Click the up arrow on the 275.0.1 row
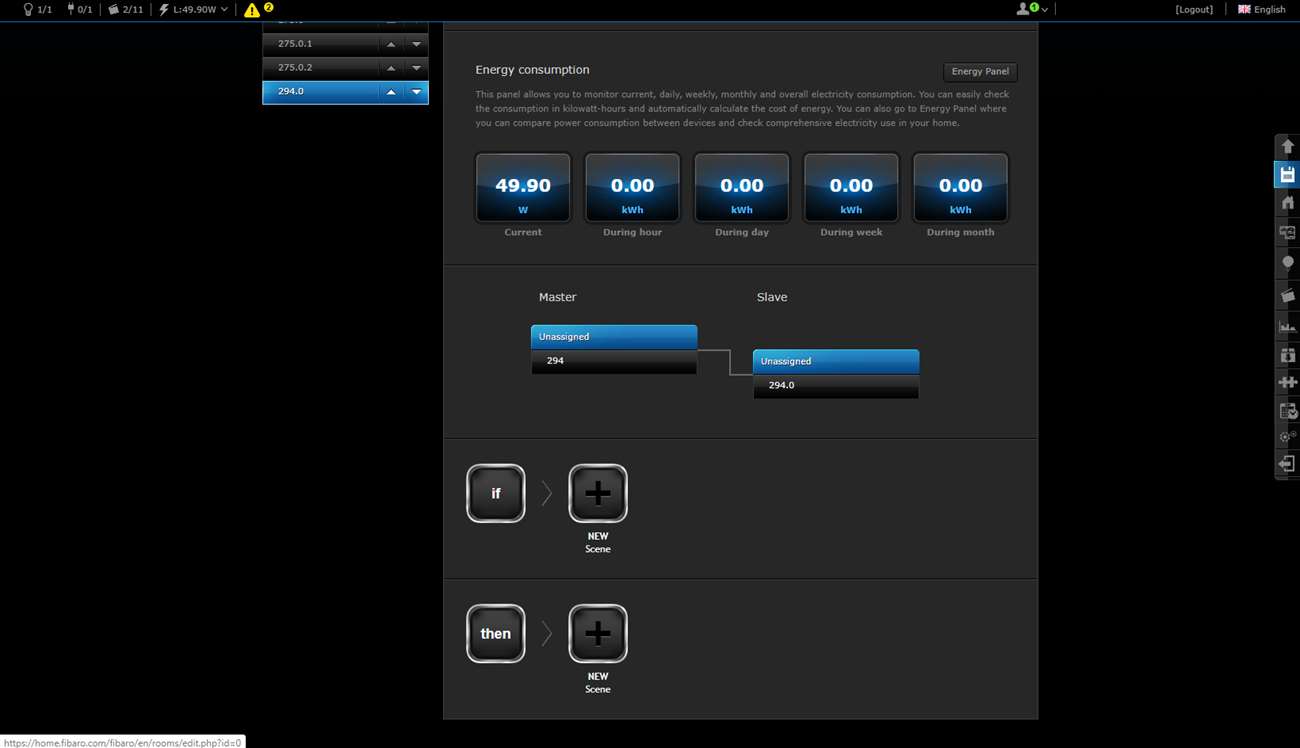The height and width of the screenshot is (748, 1300). 391,44
